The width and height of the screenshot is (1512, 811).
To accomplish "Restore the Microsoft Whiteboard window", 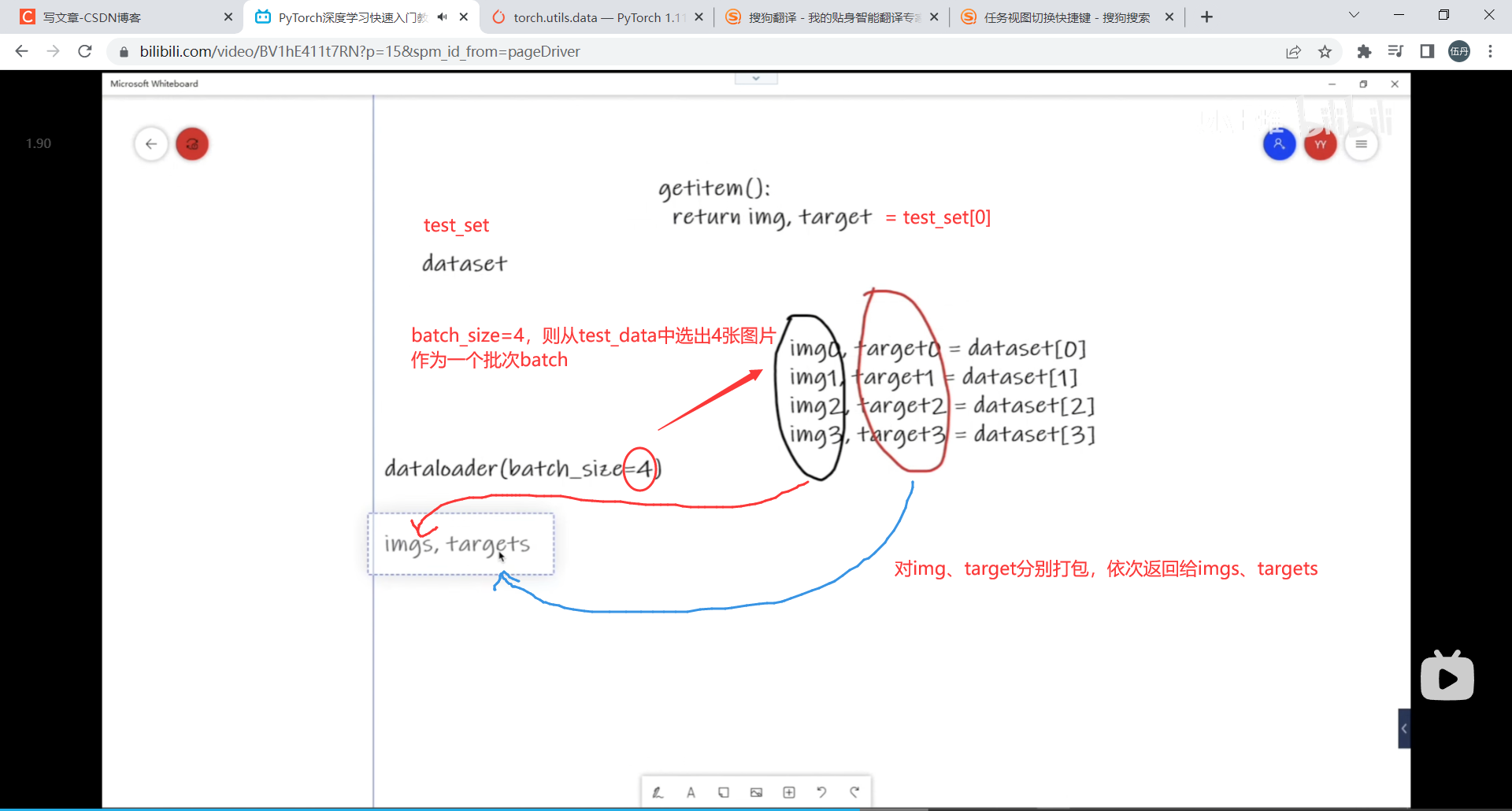I will pos(1363,84).
